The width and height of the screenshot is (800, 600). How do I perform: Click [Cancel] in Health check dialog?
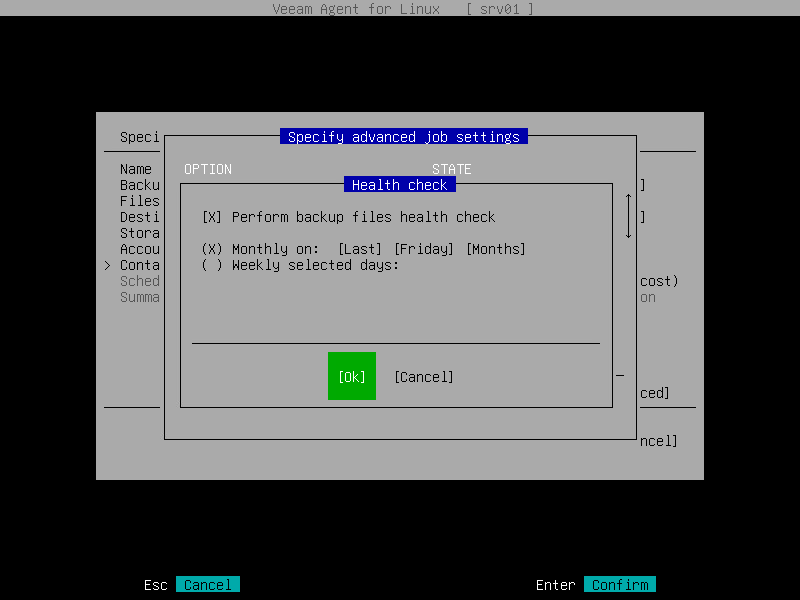(423, 377)
